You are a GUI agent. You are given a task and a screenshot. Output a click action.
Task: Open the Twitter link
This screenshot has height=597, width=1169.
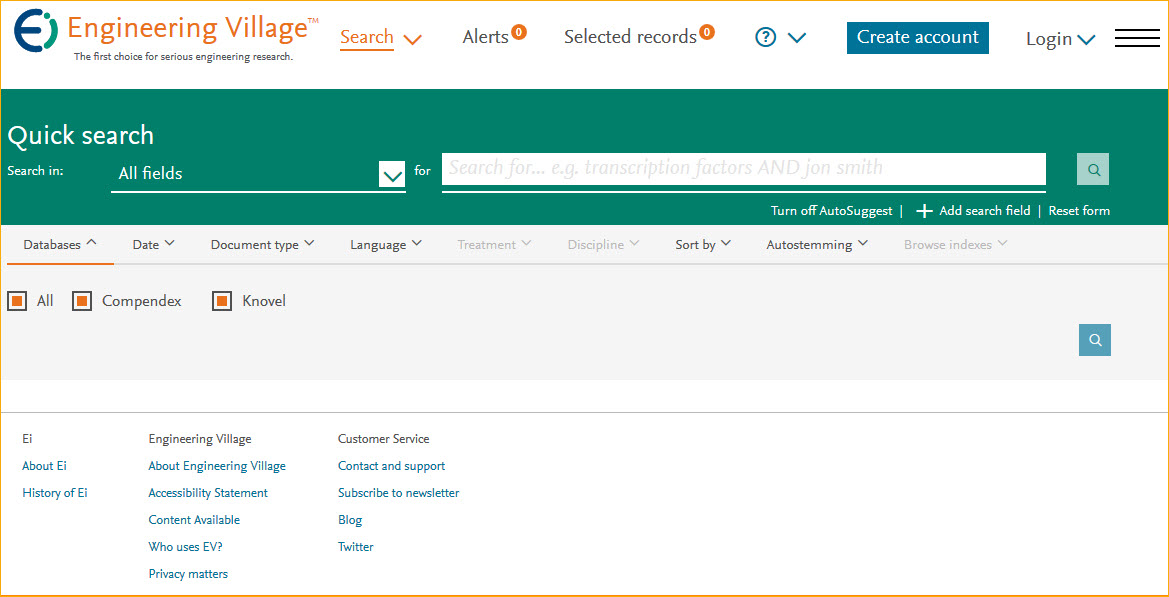[356, 546]
